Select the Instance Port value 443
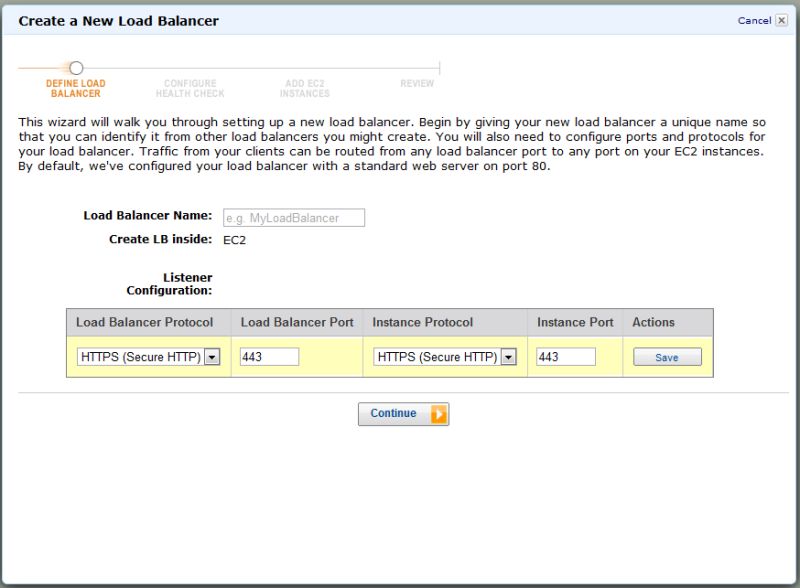This screenshot has height=588, width=800. click(x=565, y=357)
